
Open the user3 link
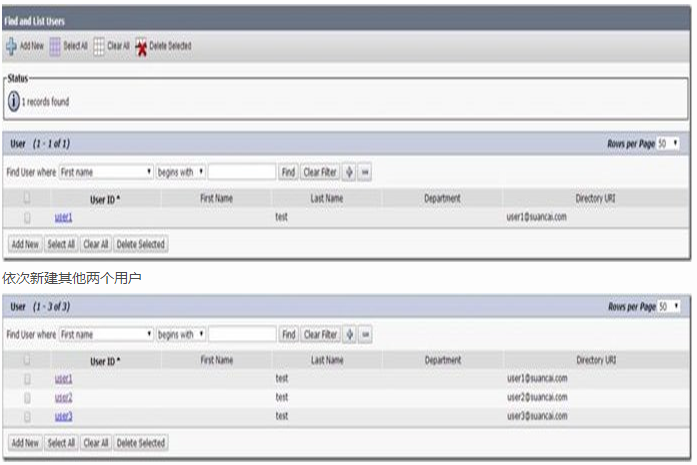[63, 416]
